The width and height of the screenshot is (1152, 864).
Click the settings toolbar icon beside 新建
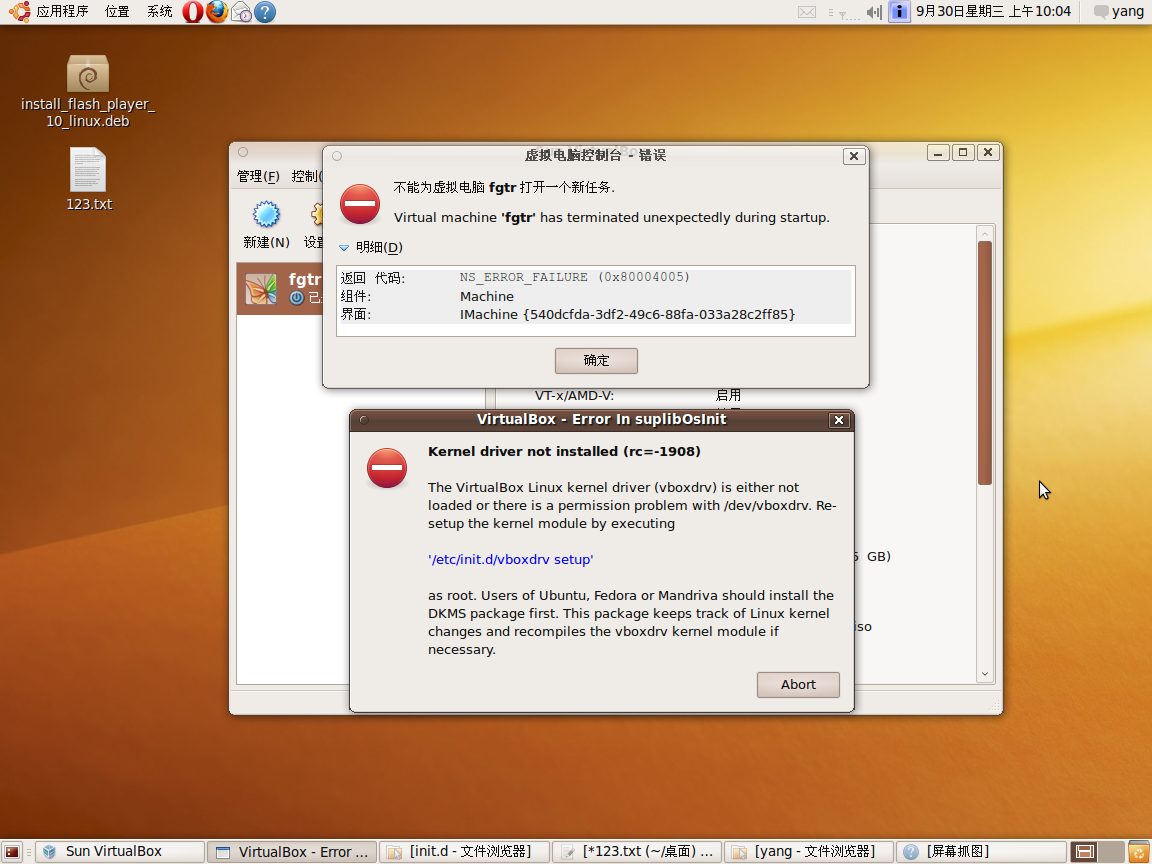coord(314,225)
